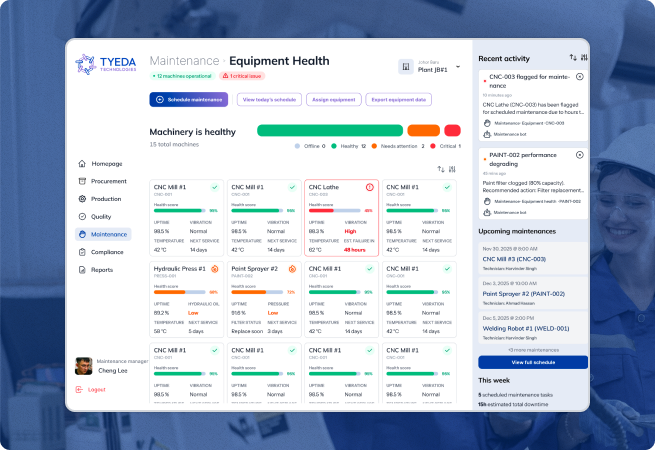
Task: Open machinery grid filter settings icon
Action: coord(453,169)
